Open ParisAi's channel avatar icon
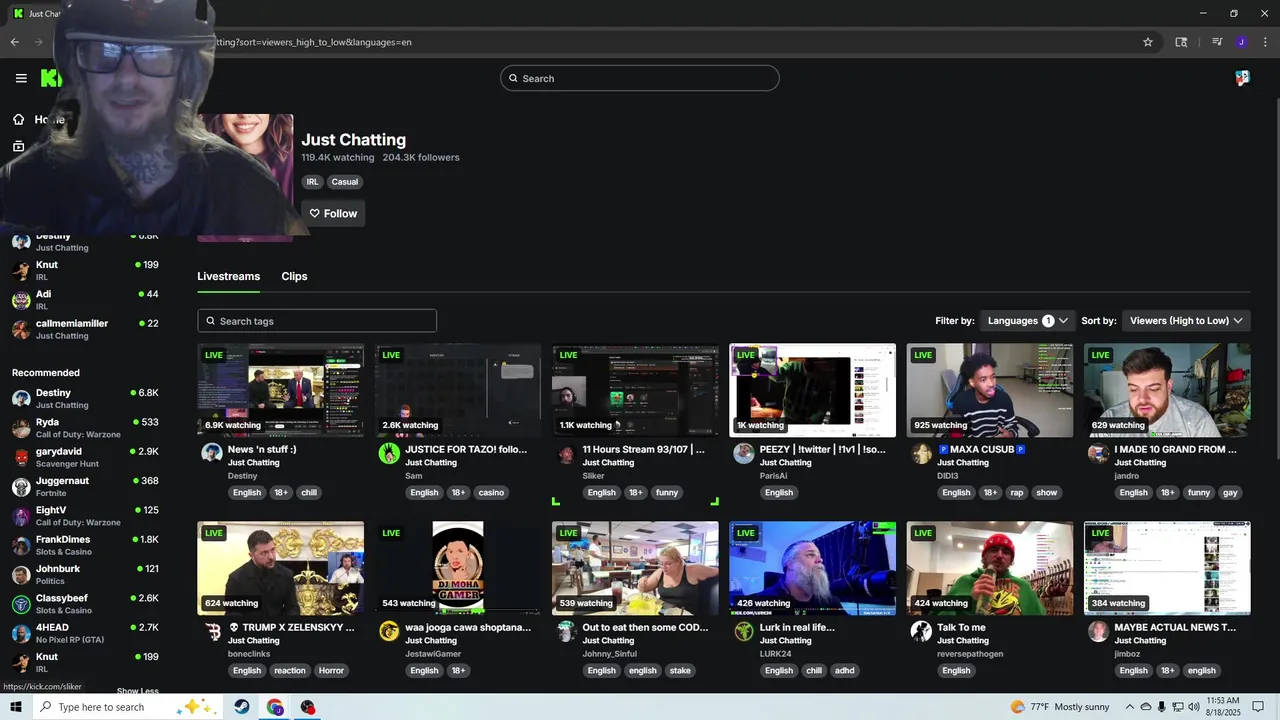 [x=743, y=453]
